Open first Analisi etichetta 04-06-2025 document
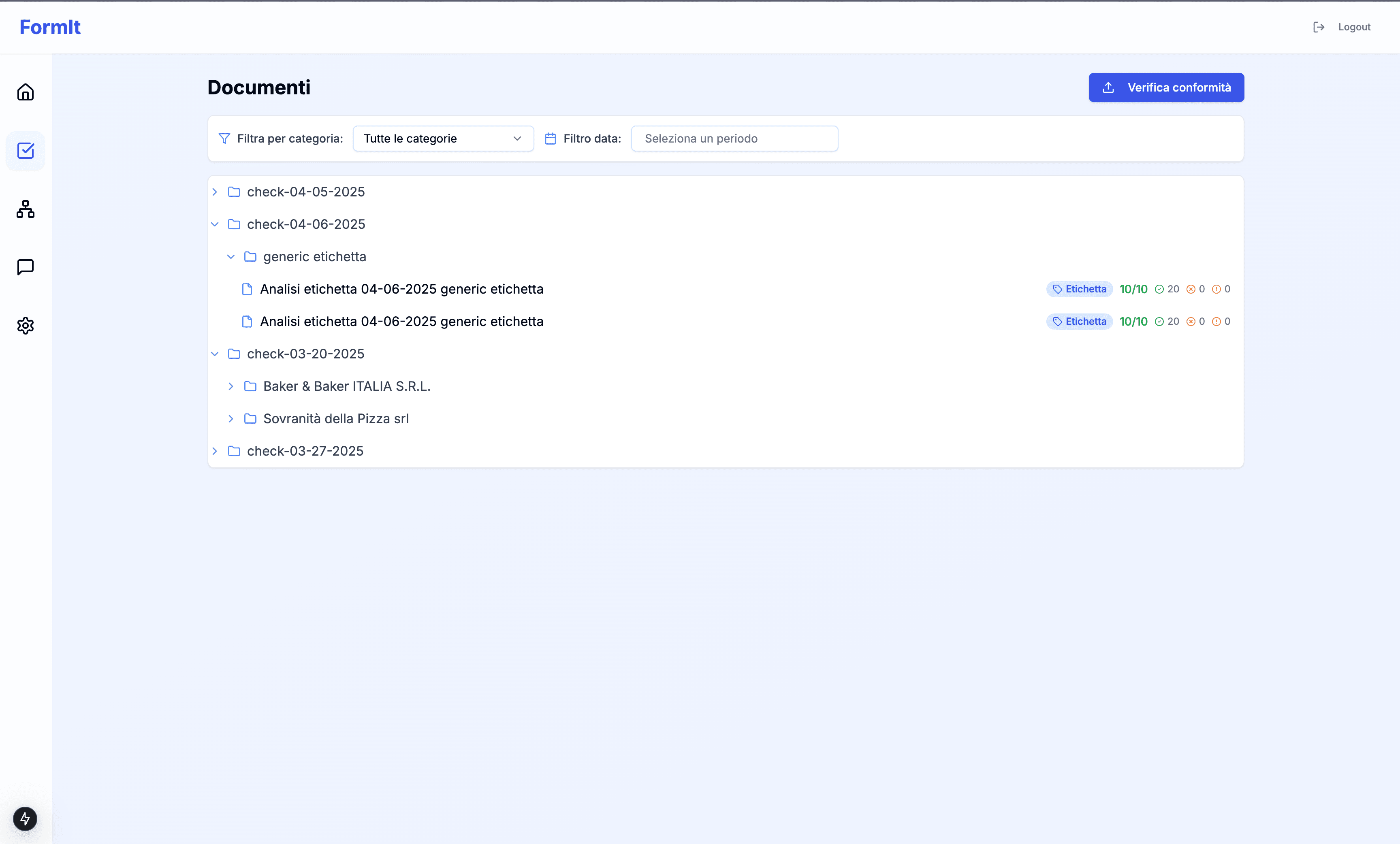Screen dimensions: 1400x844 [402, 289]
